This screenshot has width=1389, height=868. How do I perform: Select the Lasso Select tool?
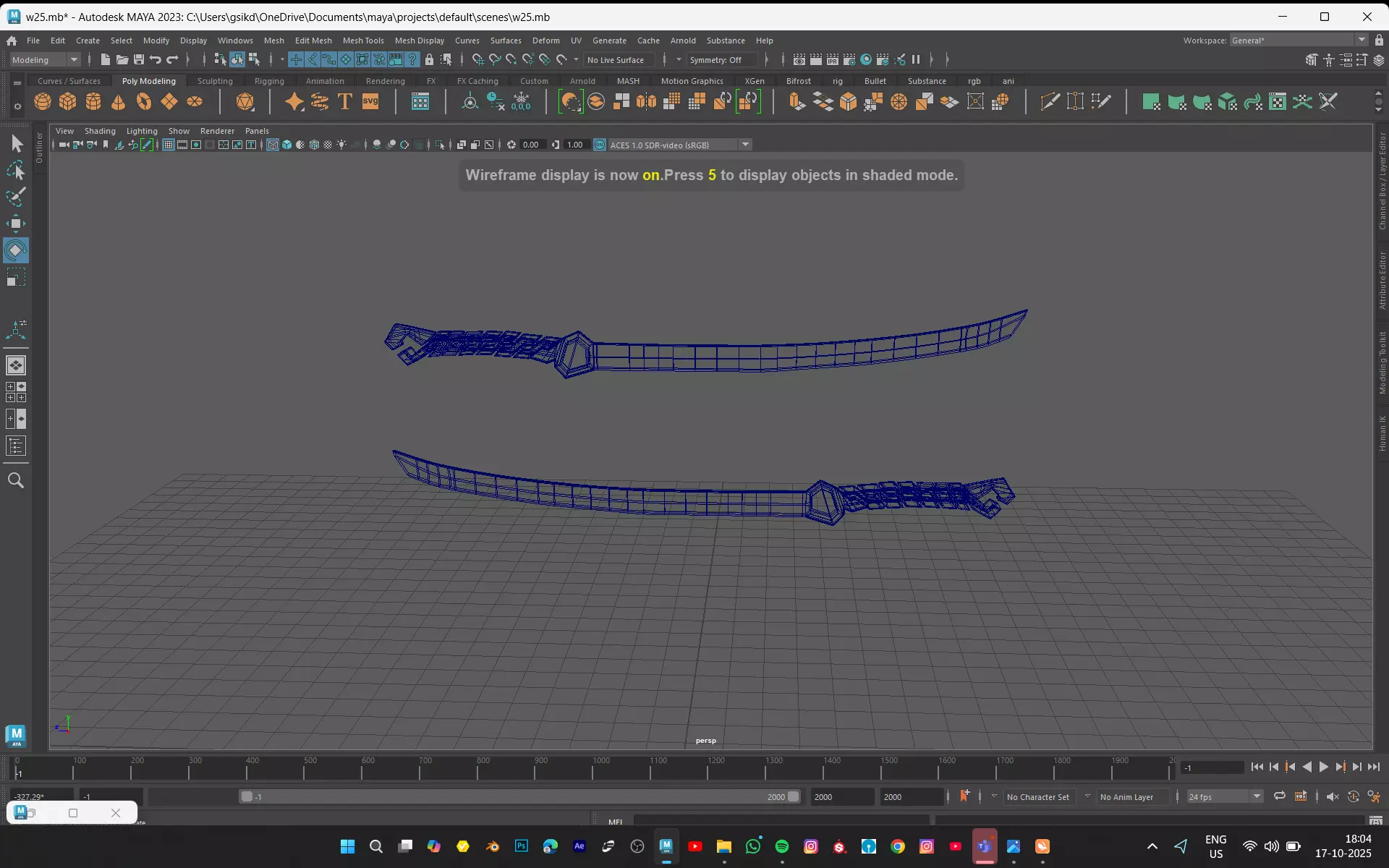click(16, 171)
